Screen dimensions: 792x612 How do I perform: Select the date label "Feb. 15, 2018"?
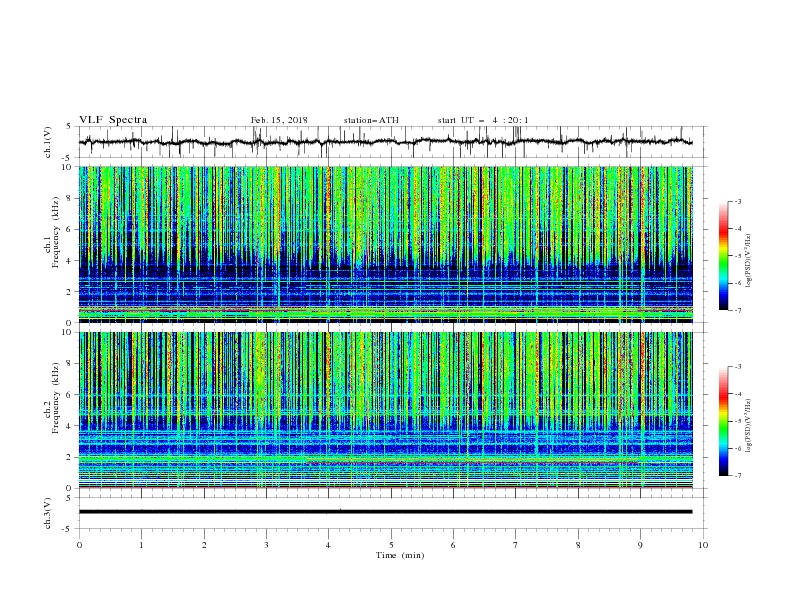tap(279, 120)
